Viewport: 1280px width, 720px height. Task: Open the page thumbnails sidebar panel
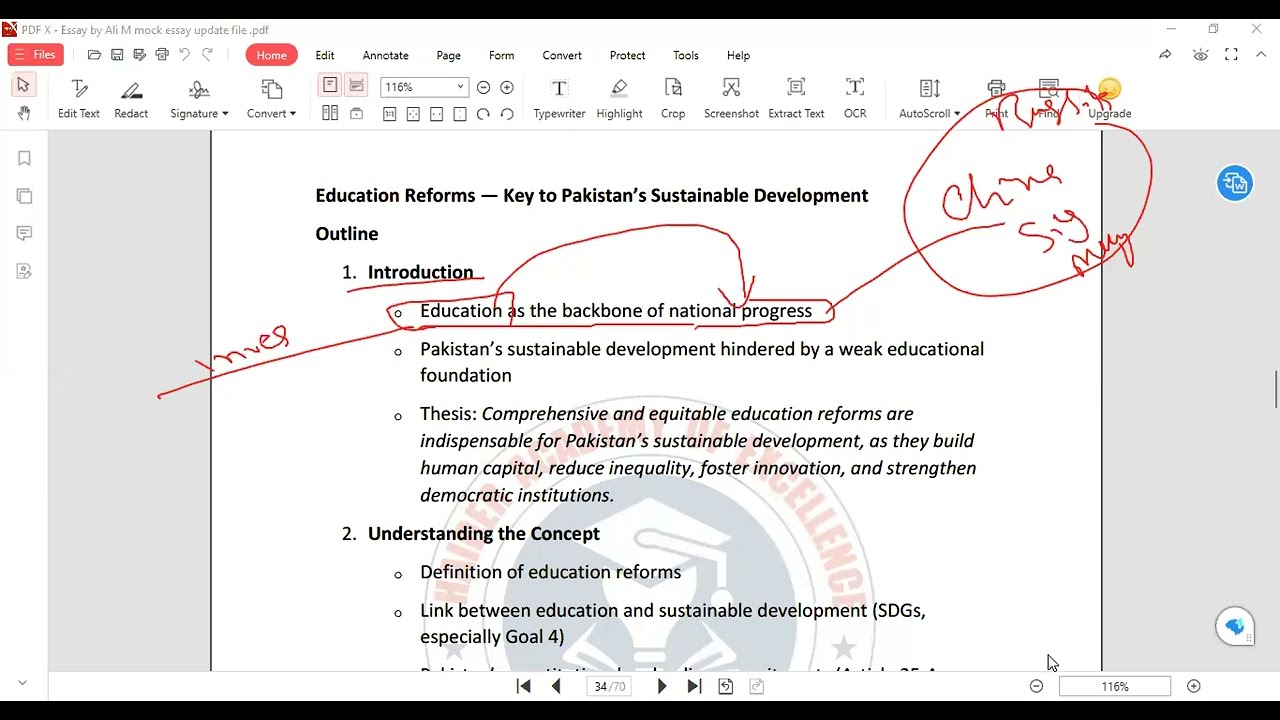[x=24, y=196]
